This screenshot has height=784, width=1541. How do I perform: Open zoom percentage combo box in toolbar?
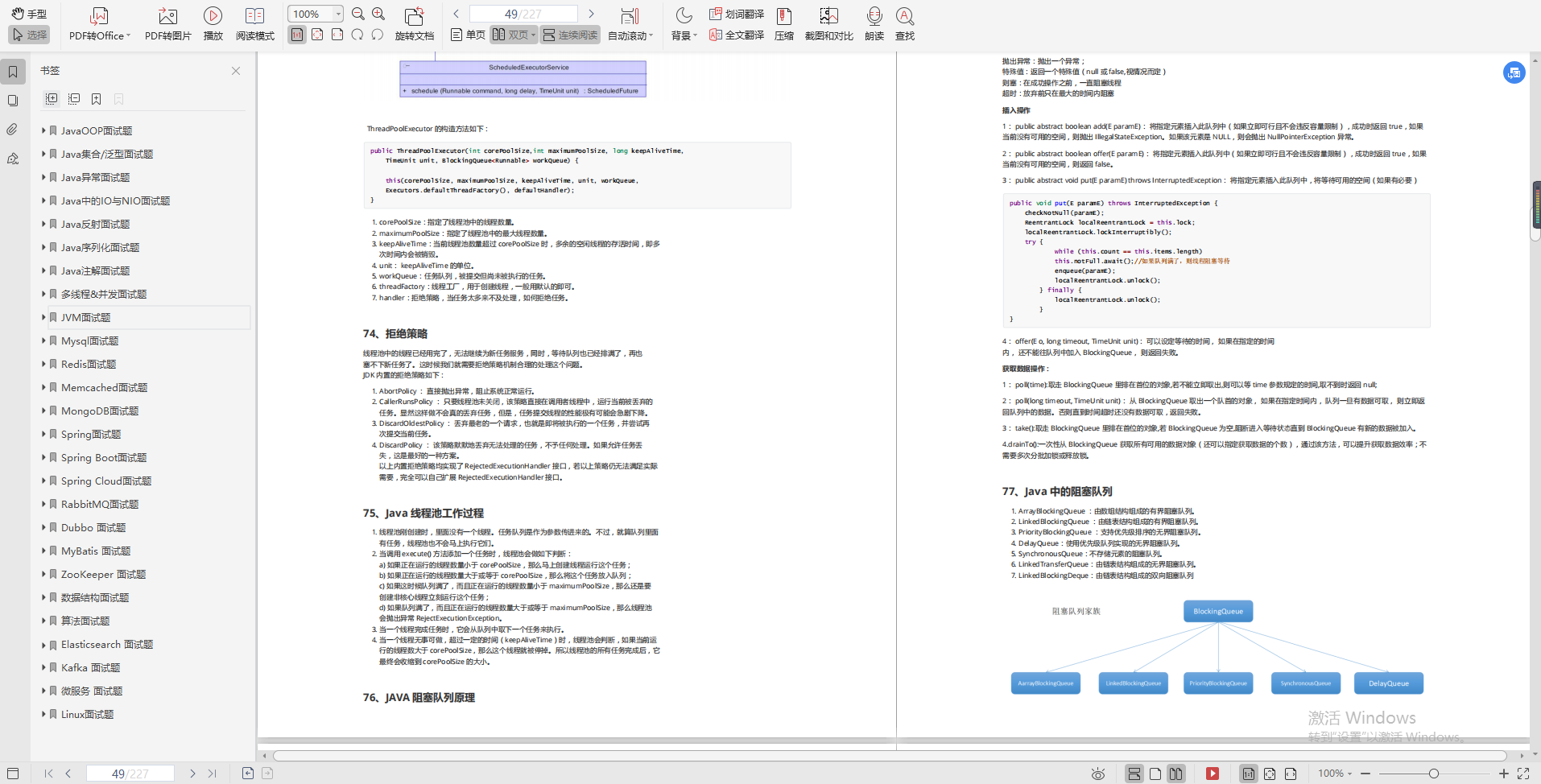pyautogui.click(x=316, y=14)
